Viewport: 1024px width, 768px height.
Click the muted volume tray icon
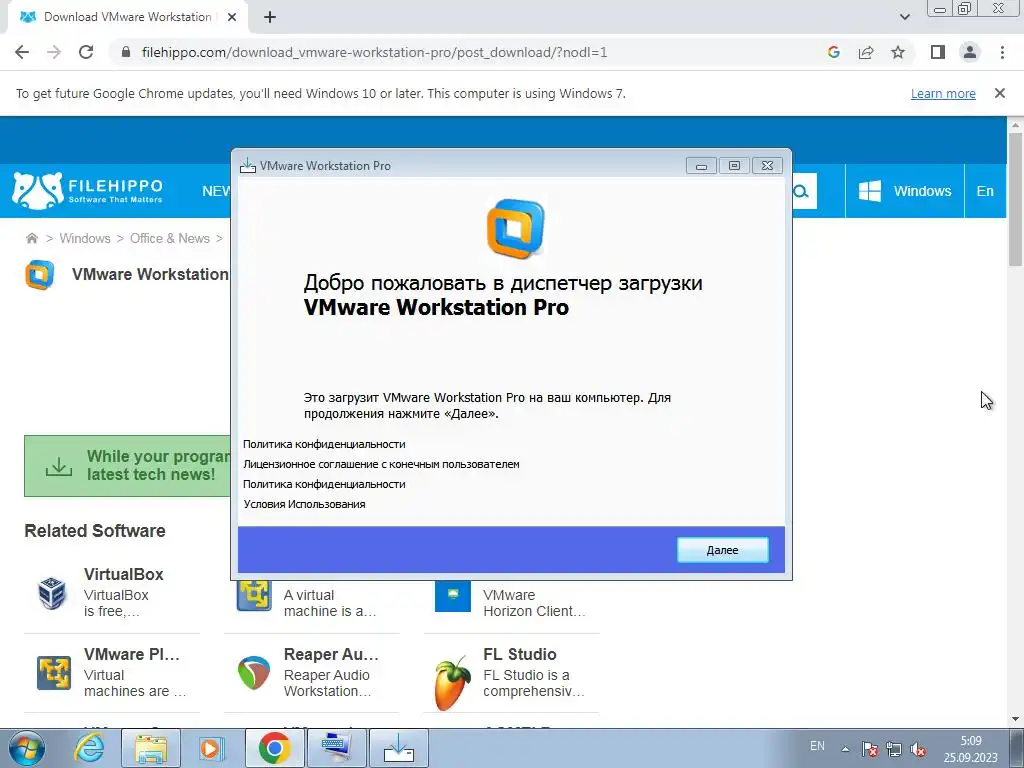[x=918, y=748]
